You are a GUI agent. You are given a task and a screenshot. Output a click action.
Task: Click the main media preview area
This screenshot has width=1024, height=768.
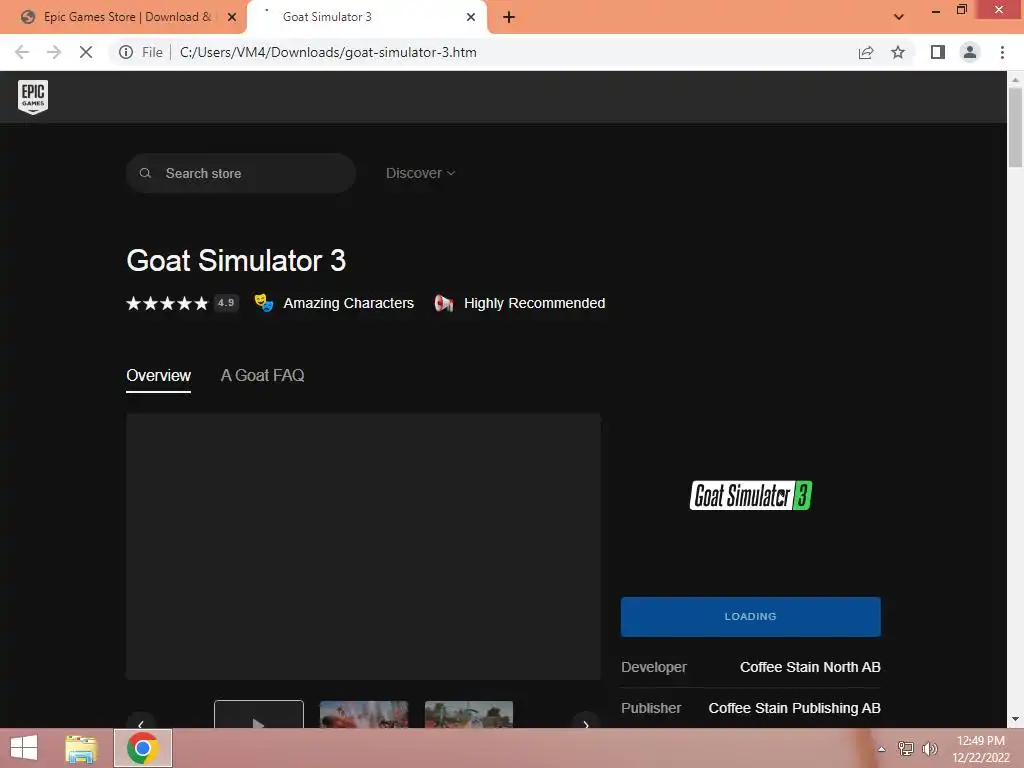[x=363, y=547]
